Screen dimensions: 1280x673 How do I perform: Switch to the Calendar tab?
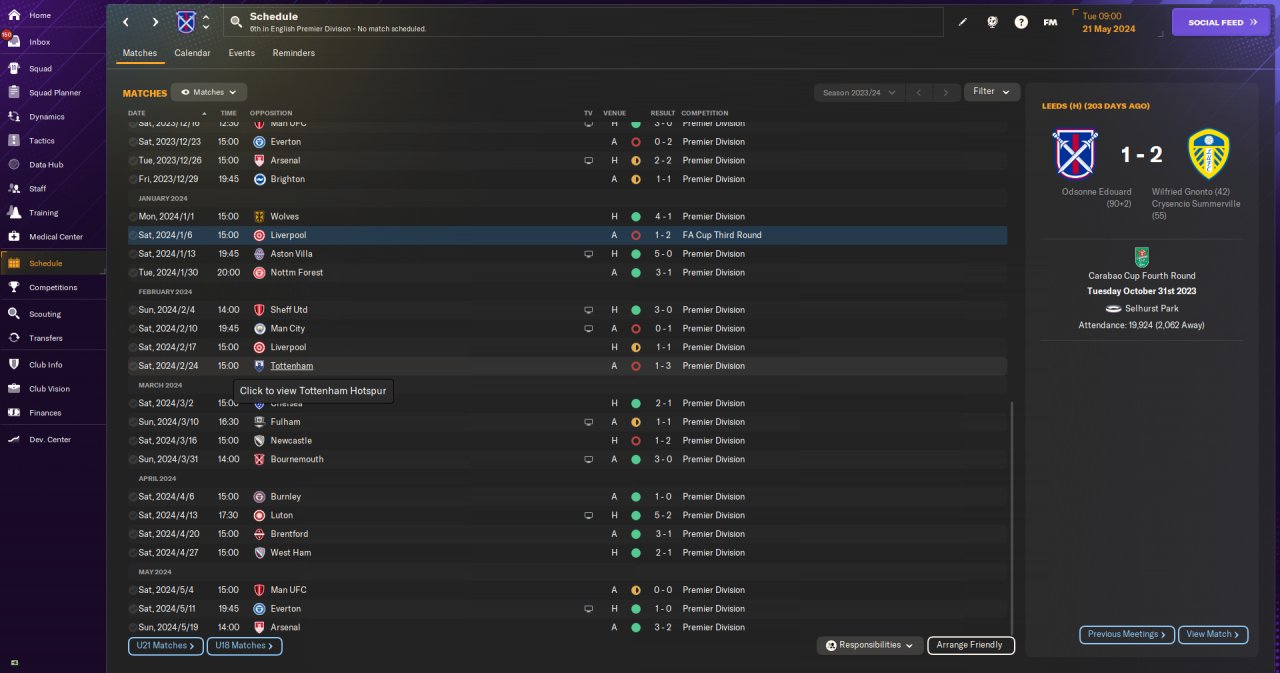pos(192,53)
